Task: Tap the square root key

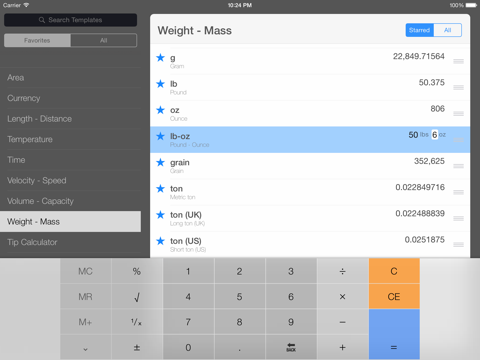Action: tap(137, 297)
